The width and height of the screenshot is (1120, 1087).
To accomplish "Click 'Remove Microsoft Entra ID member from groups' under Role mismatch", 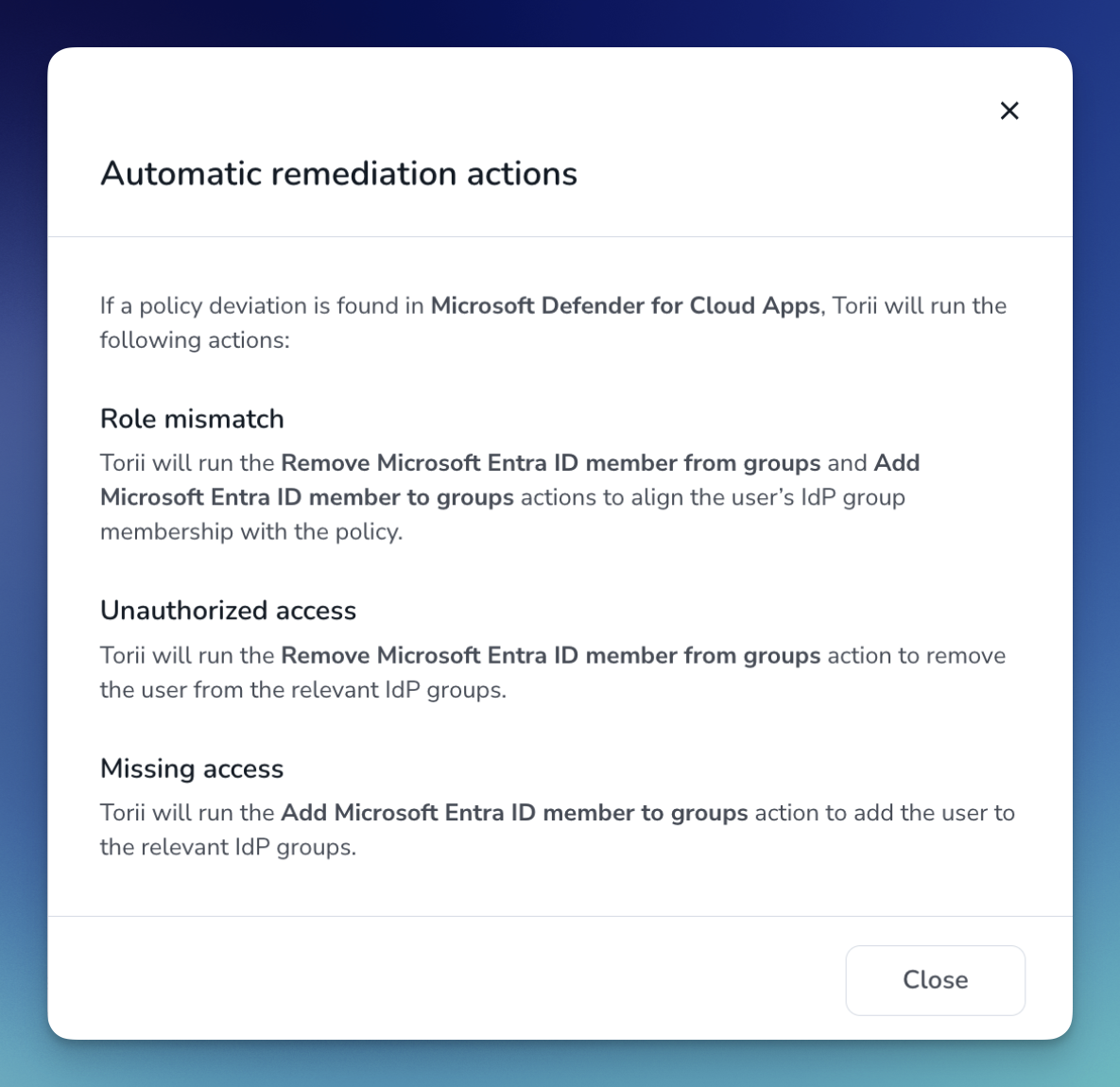I will tap(551, 463).
